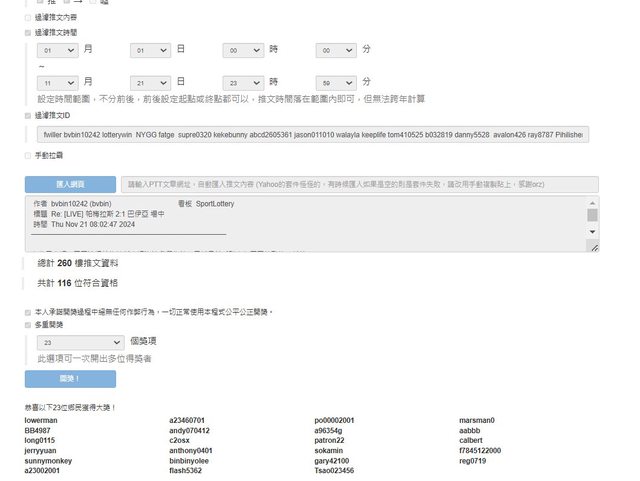Open the end hour dropdown showing 23
The width and height of the screenshot is (640, 481).
(243, 82)
